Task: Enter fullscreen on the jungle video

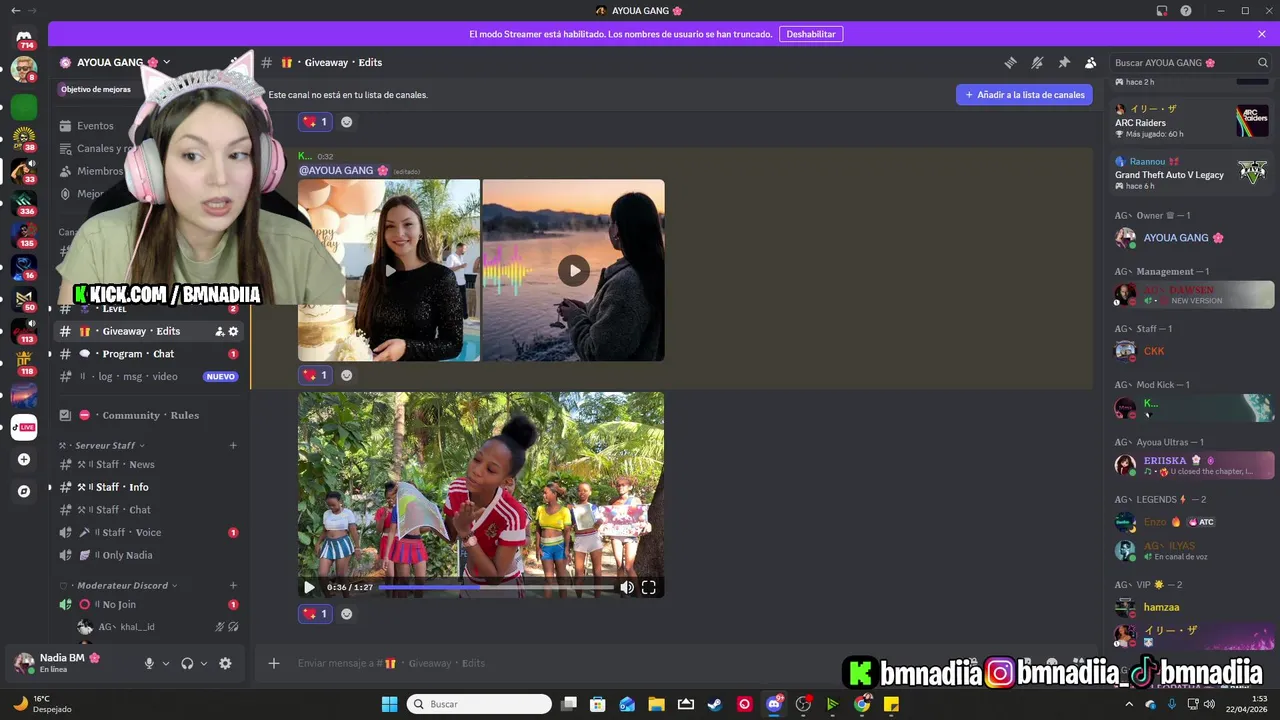Action: click(649, 587)
